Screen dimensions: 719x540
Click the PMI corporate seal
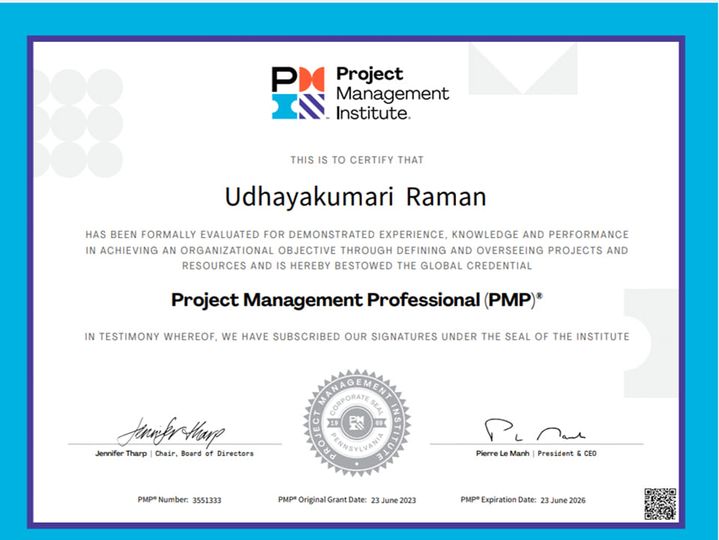[x=357, y=423]
